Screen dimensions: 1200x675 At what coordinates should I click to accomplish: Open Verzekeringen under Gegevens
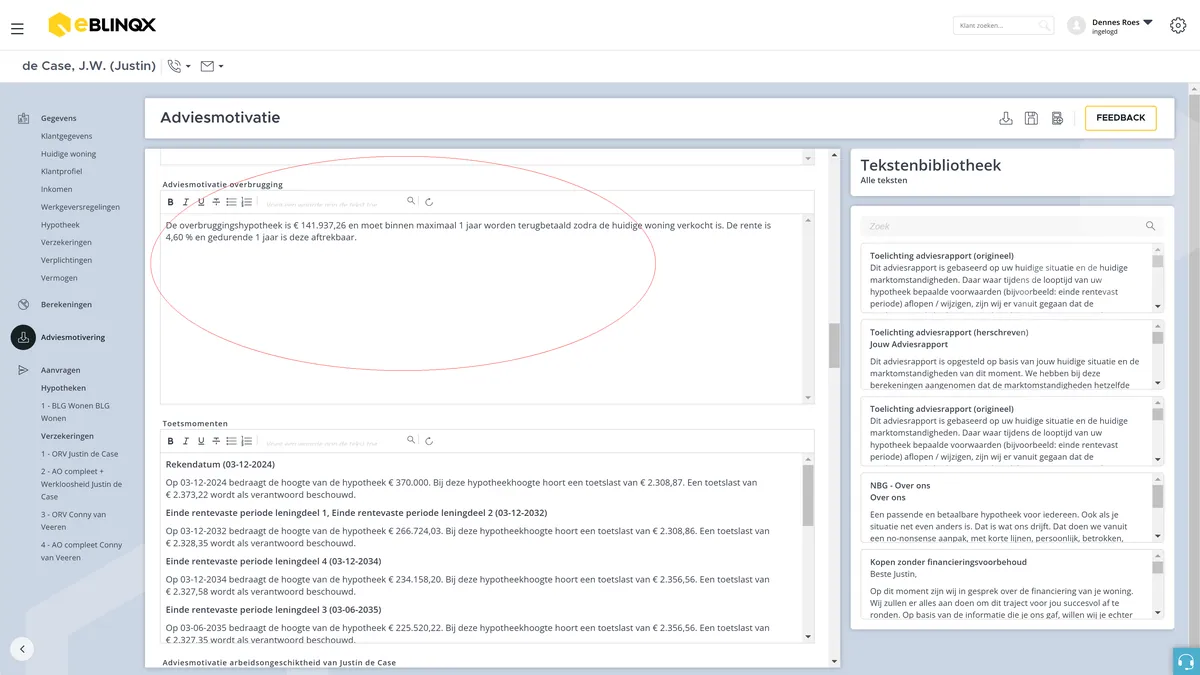point(66,243)
